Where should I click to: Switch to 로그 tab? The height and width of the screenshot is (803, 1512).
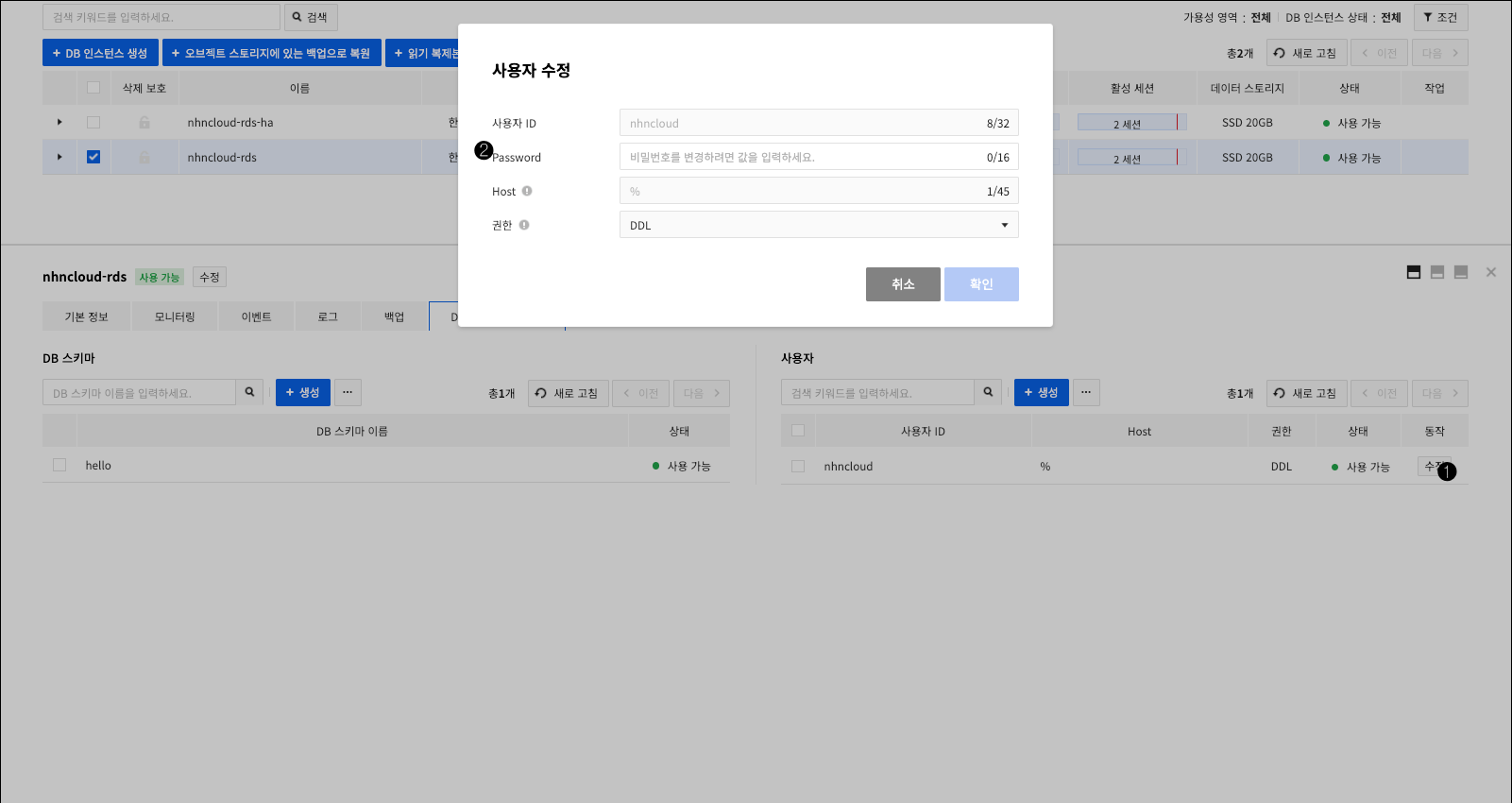(x=328, y=316)
